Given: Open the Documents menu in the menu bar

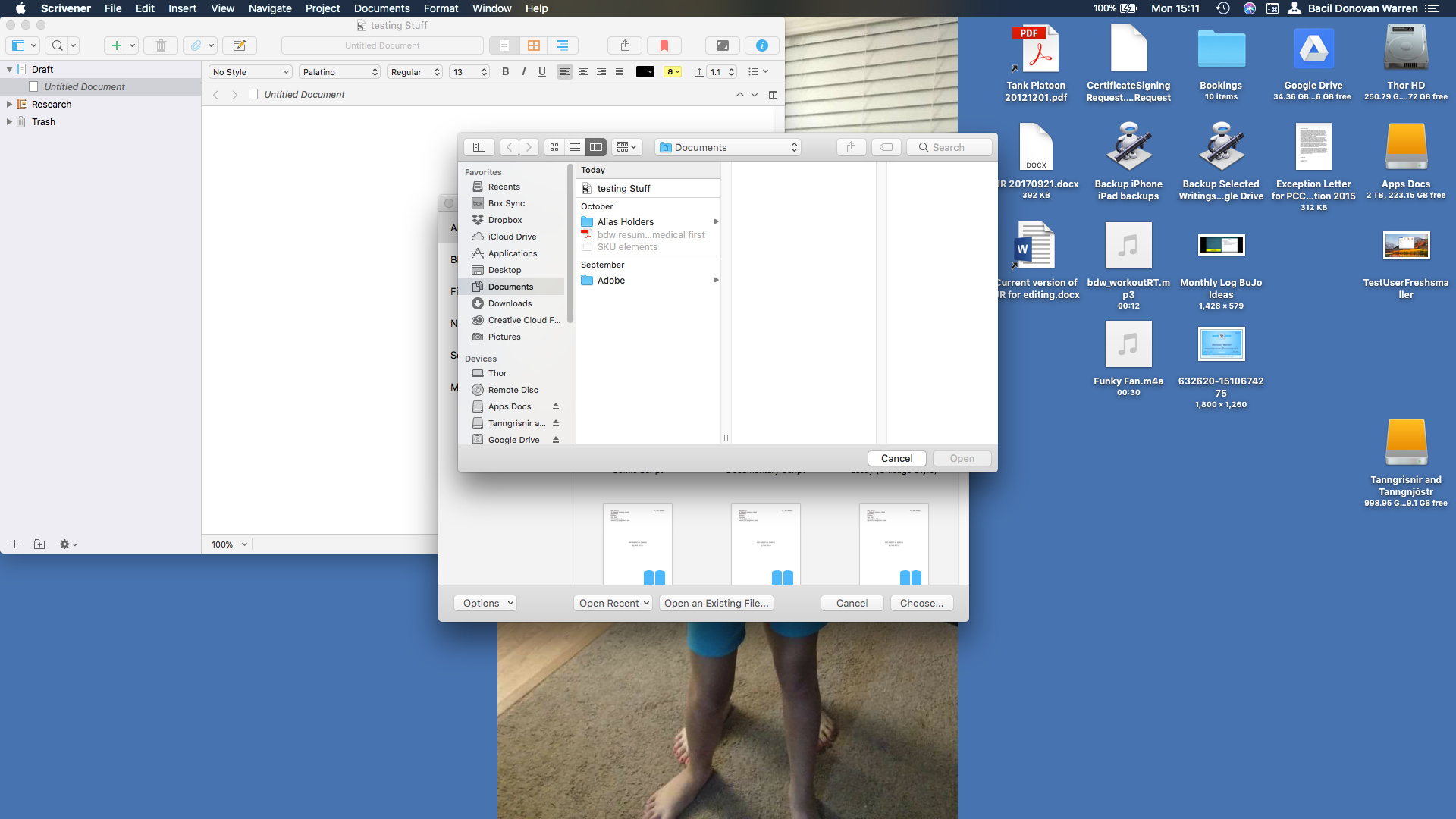Looking at the screenshot, I should coord(381,8).
